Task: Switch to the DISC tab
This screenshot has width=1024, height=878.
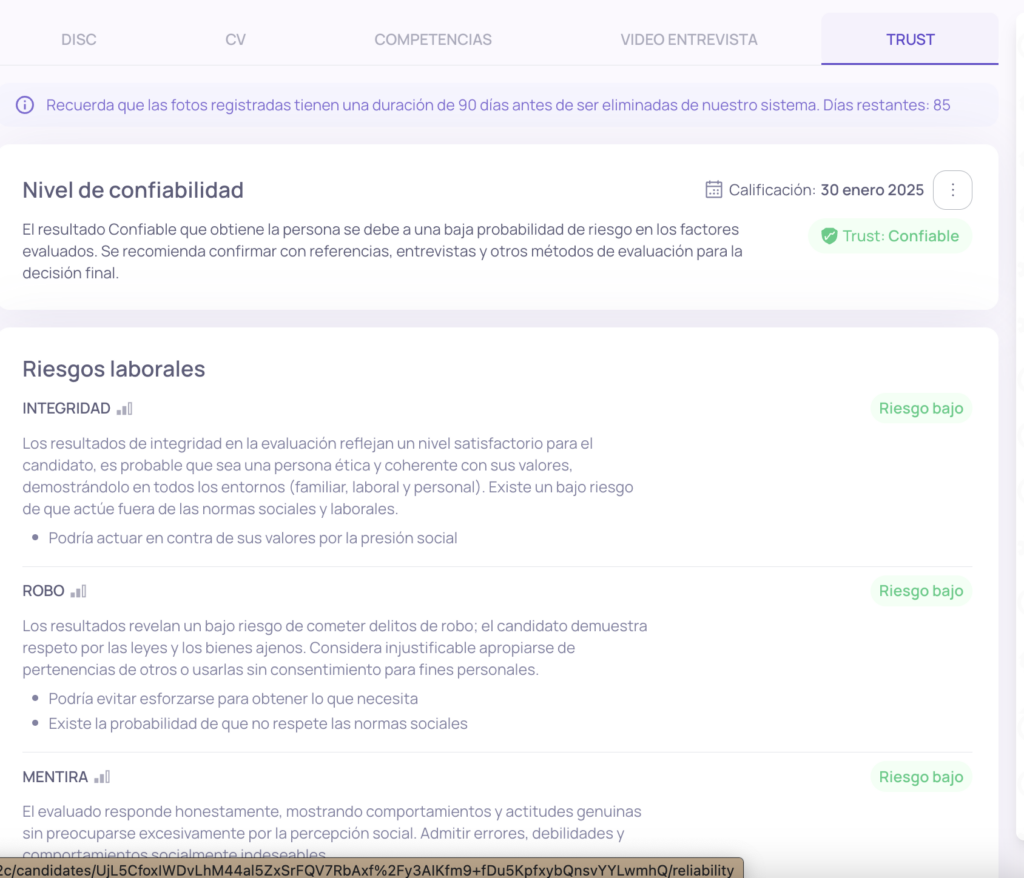Action: tap(79, 40)
